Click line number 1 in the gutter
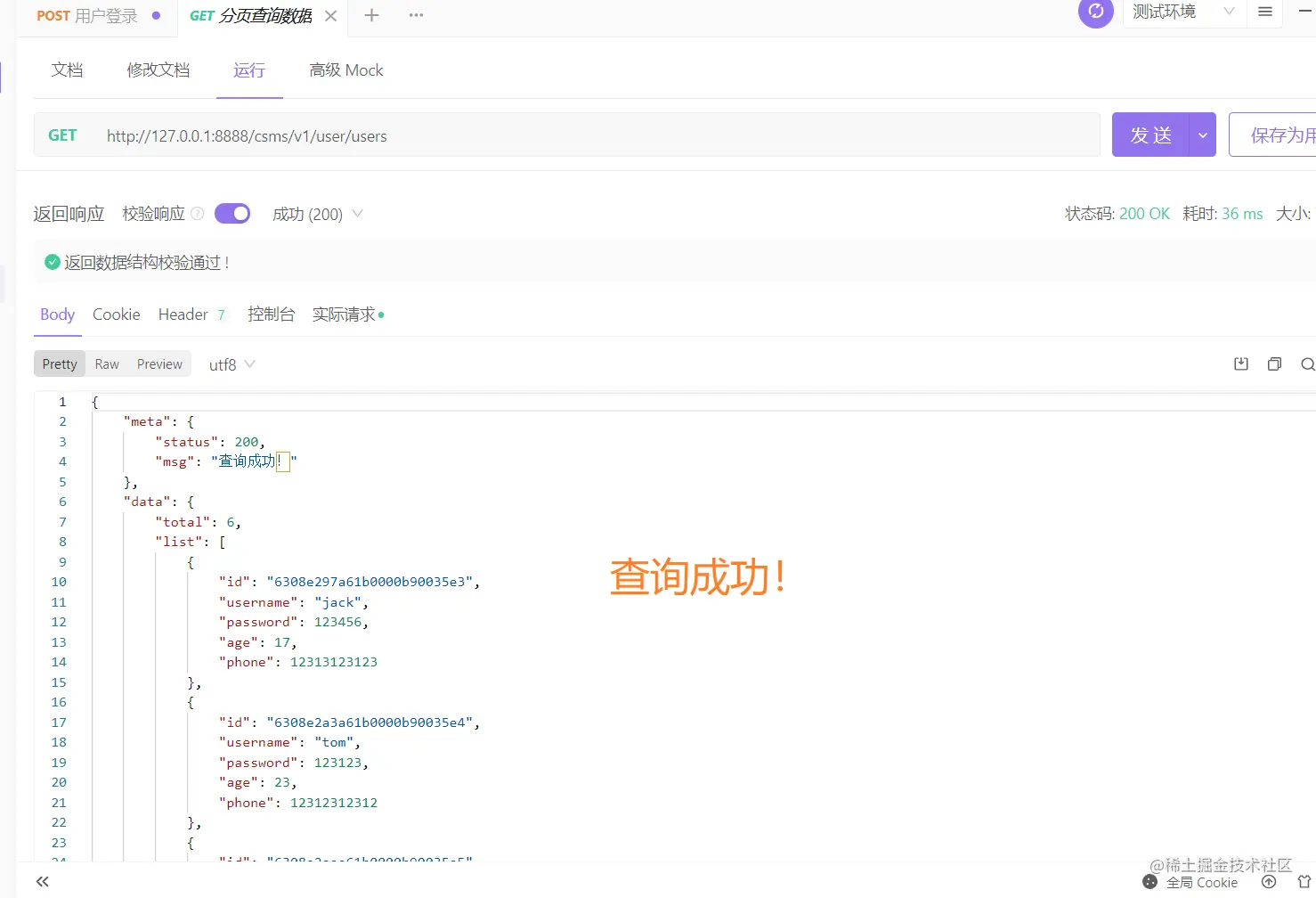The height and width of the screenshot is (898, 1316). coord(62,402)
